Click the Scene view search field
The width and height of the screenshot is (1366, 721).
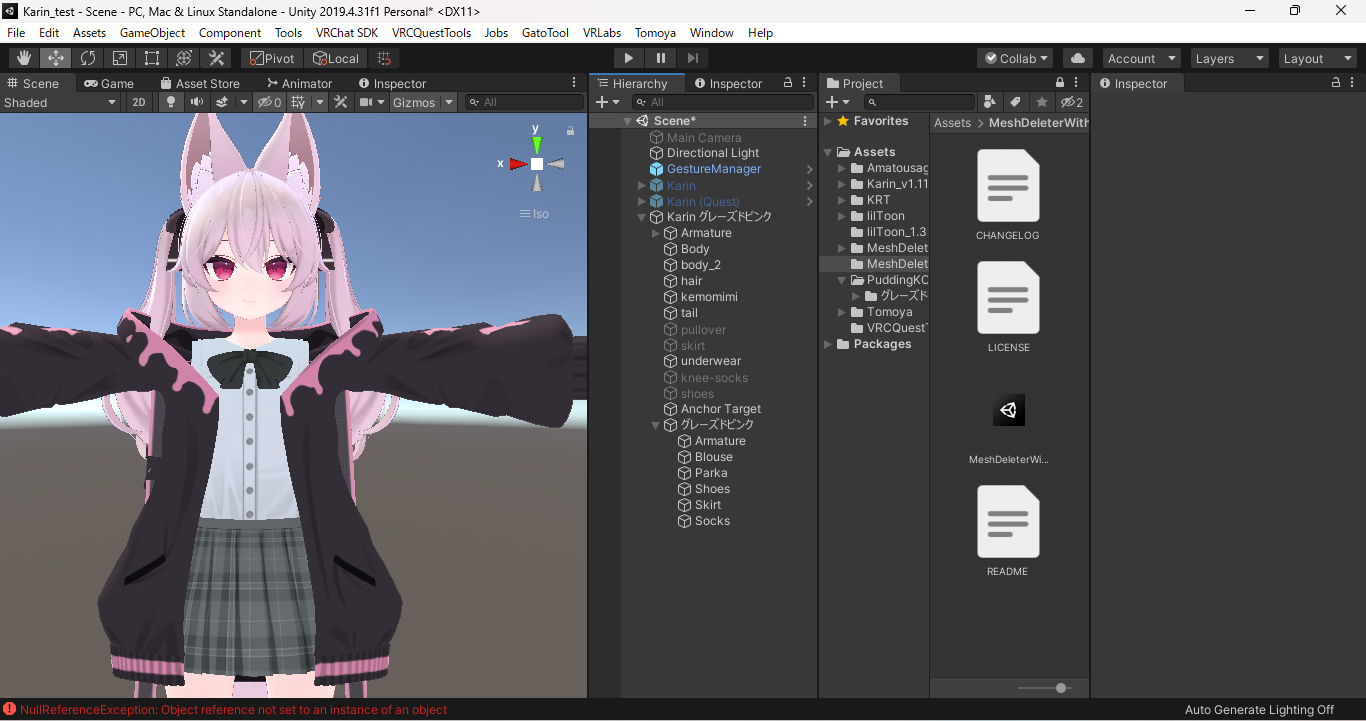[x=525, y=102]
